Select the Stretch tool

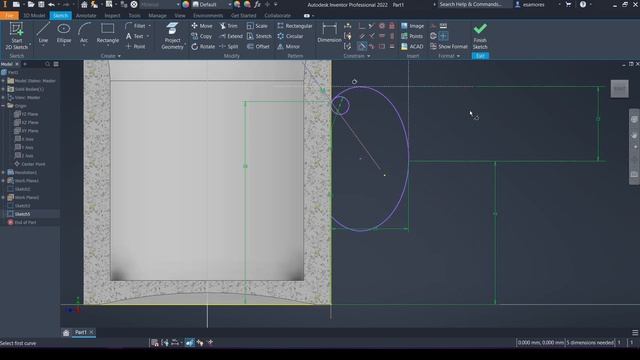click(259, 36)
